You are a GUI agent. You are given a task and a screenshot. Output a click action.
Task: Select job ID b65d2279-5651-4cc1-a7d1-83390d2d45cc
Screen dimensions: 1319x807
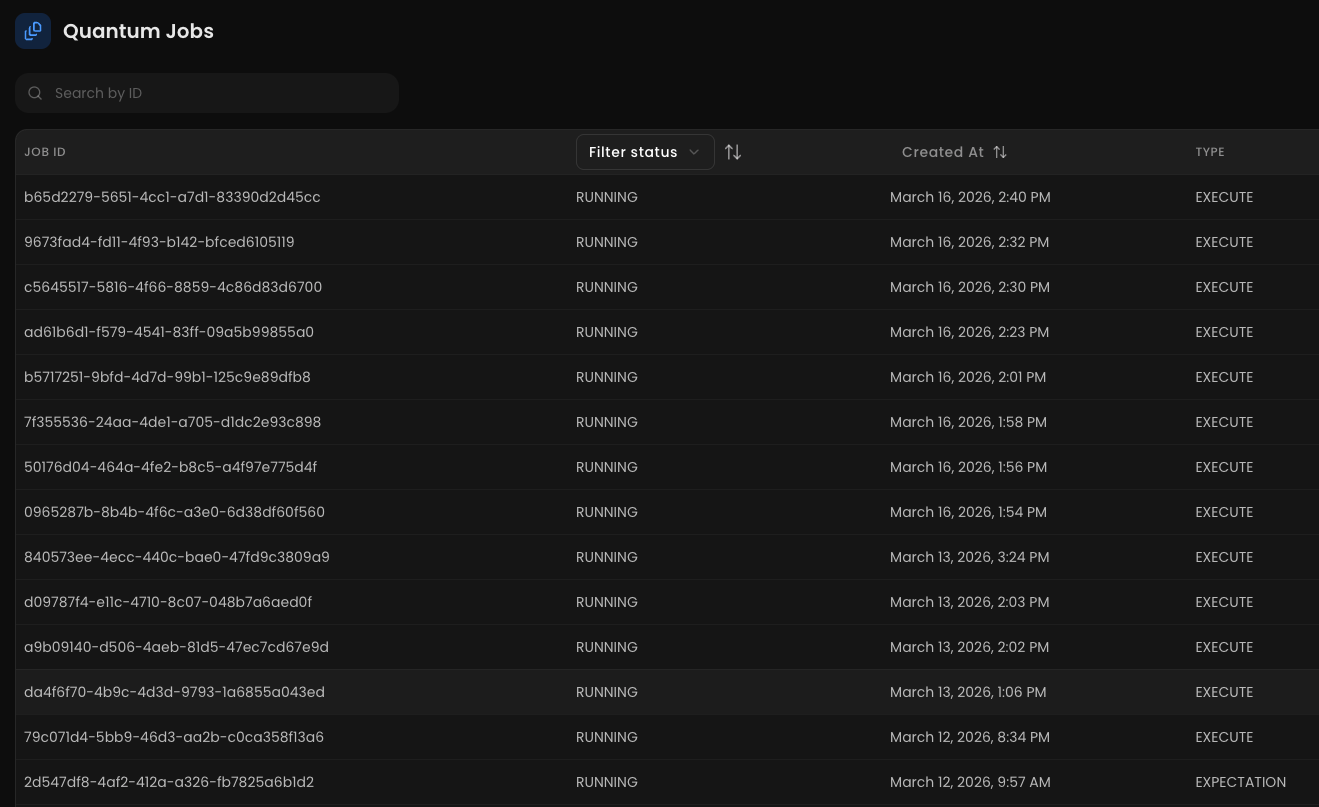[172, 197]
